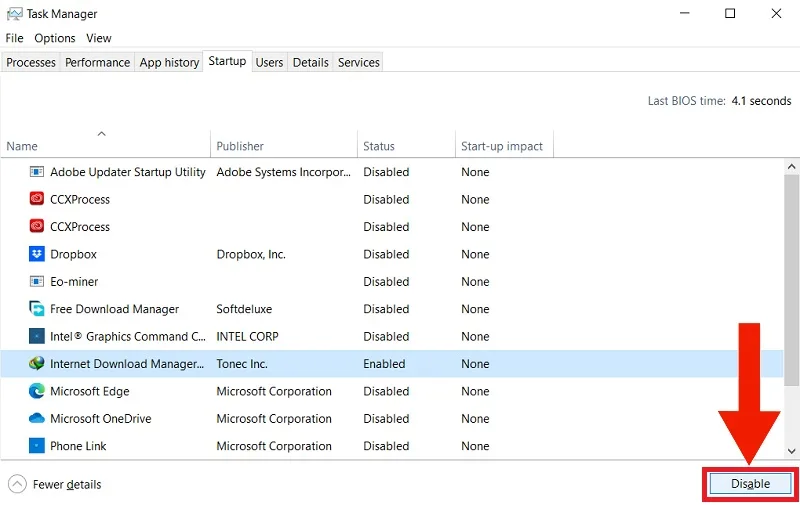The image size is (800, 505).
Task: Select the Internet Download Manager name
Action: point(127,364)
